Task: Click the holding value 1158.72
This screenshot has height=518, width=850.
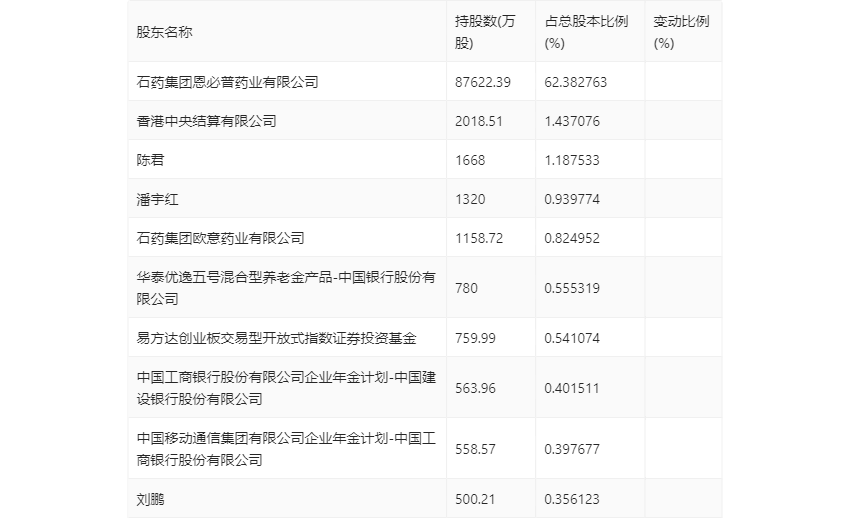Action: (479, 238)
